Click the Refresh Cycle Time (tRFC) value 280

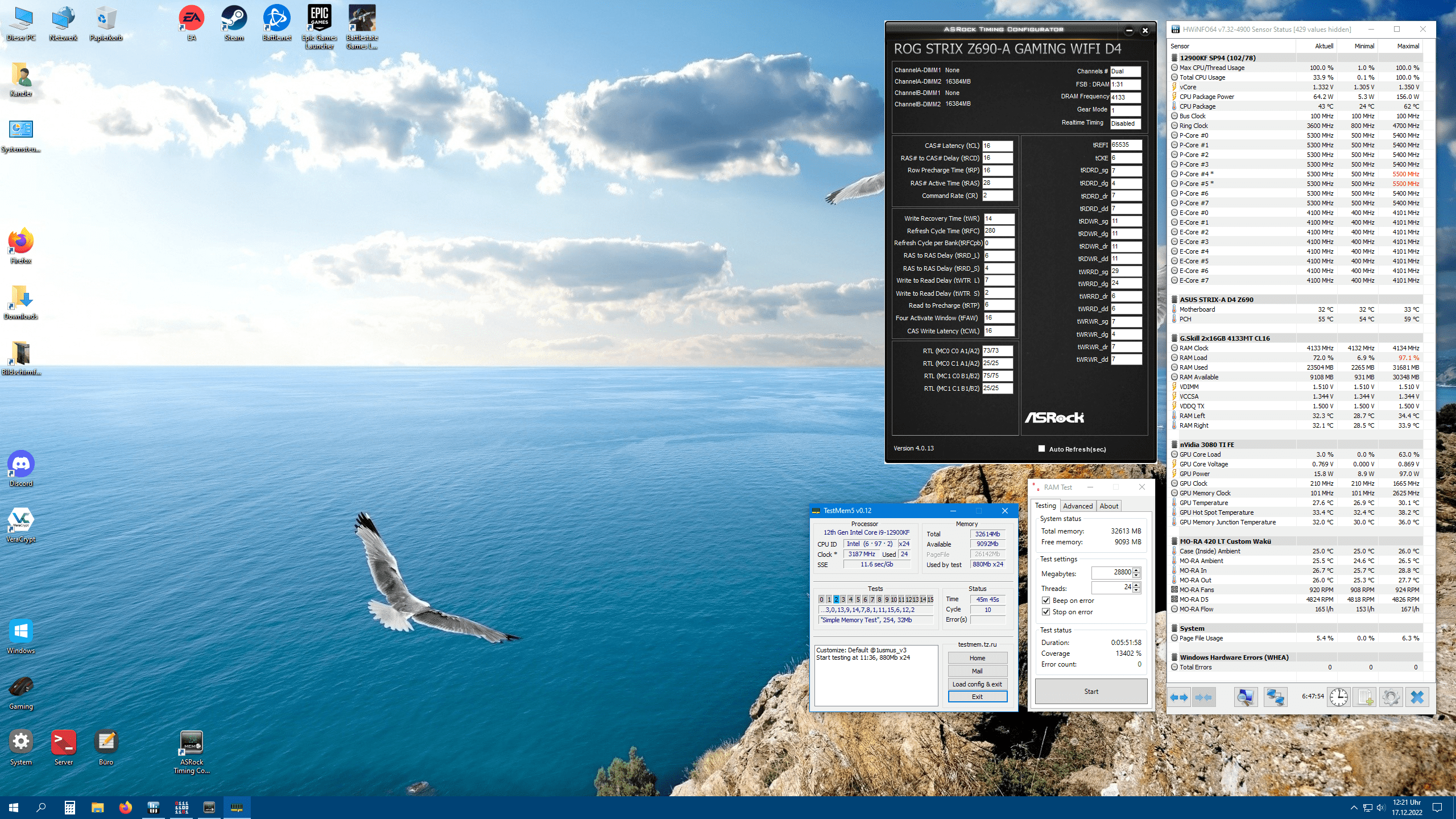pyautogui.click(x=999, y=231)
